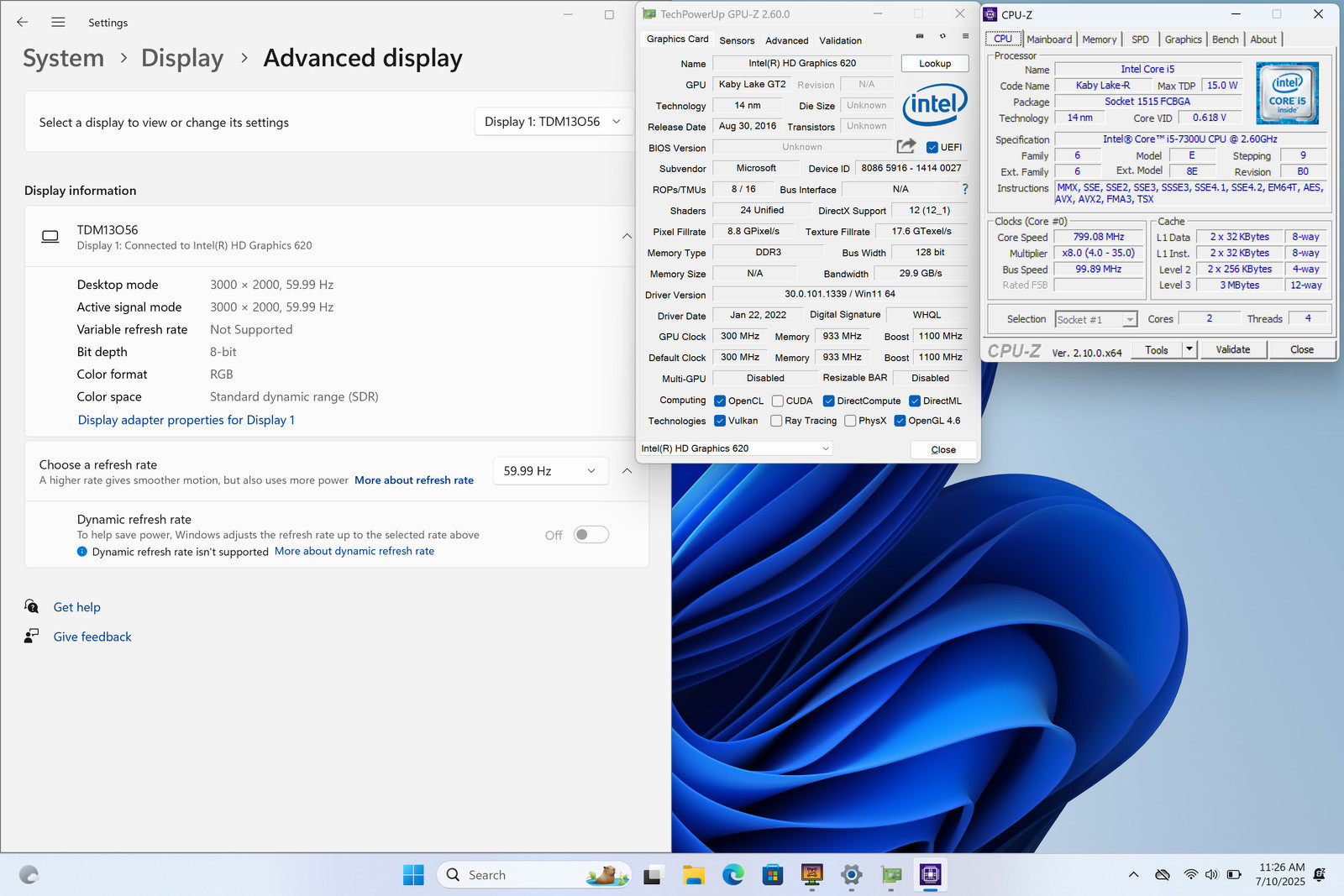The image size is (1344, 896).
Task: Click the Lookup button in GPU-Z
Action: coord(934,64)
